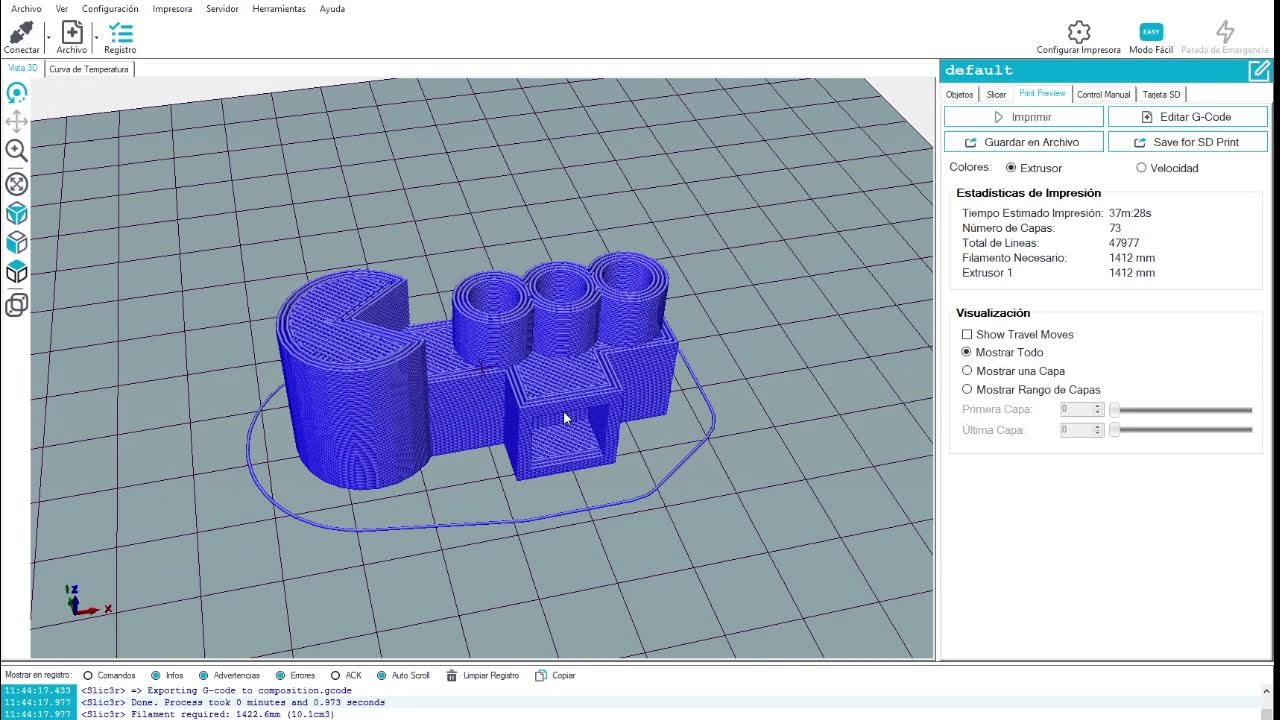
Task: Open the Impresora menu
Action: 172,9
